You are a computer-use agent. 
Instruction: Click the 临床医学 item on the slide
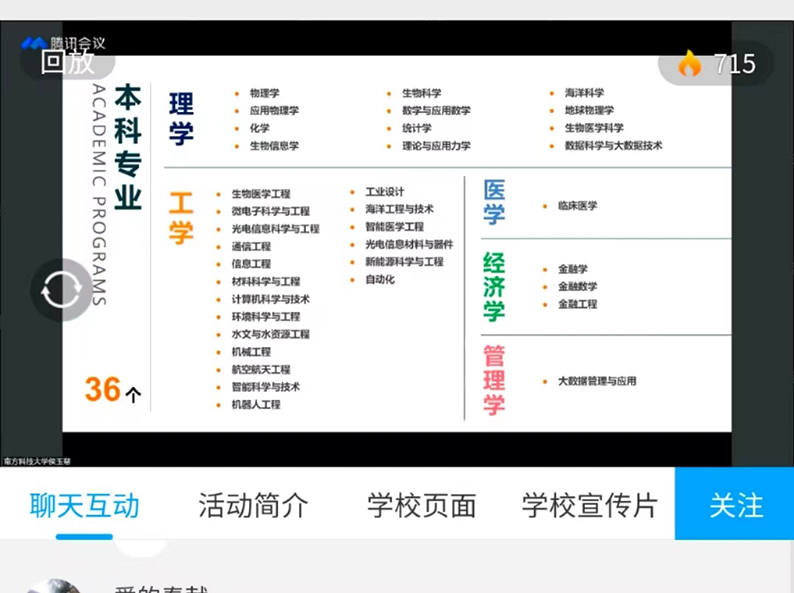tap(577, 206)
